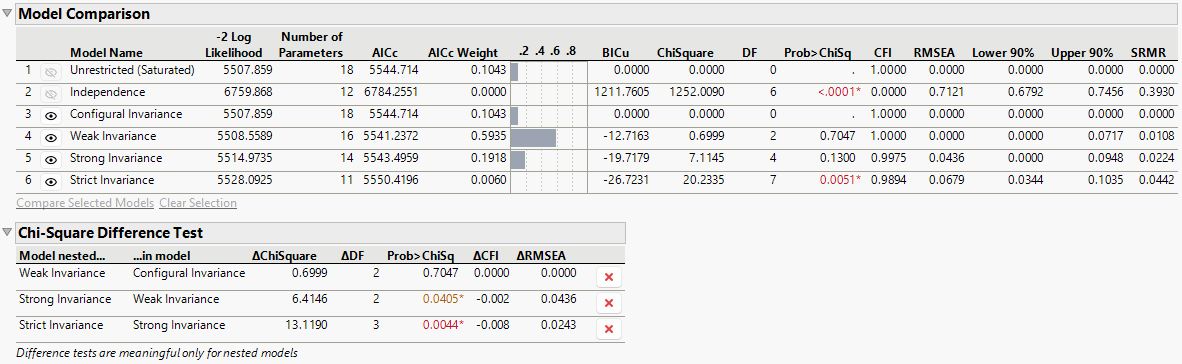Viewport: 1182px width, 364px height.
Task: Click the Number of Parameters column header
Action: 311,45
